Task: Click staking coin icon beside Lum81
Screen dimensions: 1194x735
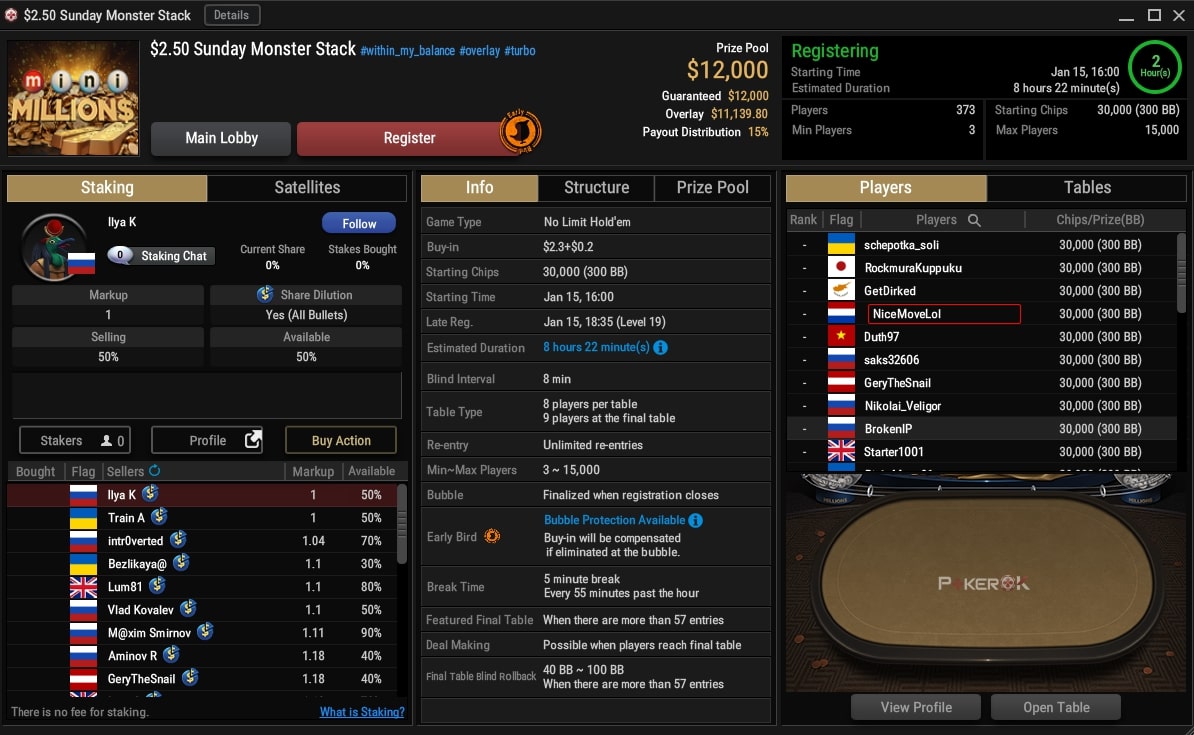Action: tap(157, 586)
